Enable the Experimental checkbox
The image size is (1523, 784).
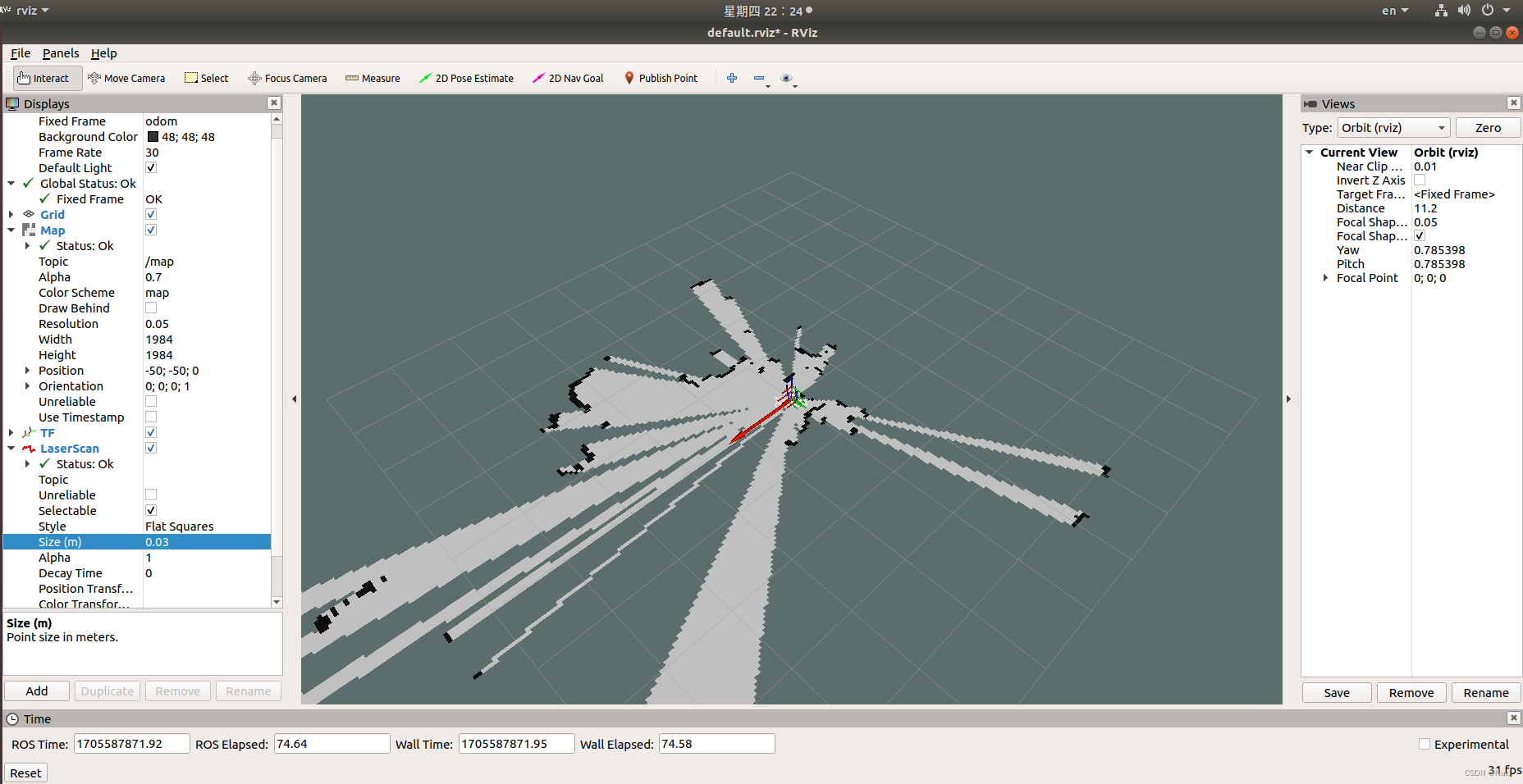point(1425,744)
